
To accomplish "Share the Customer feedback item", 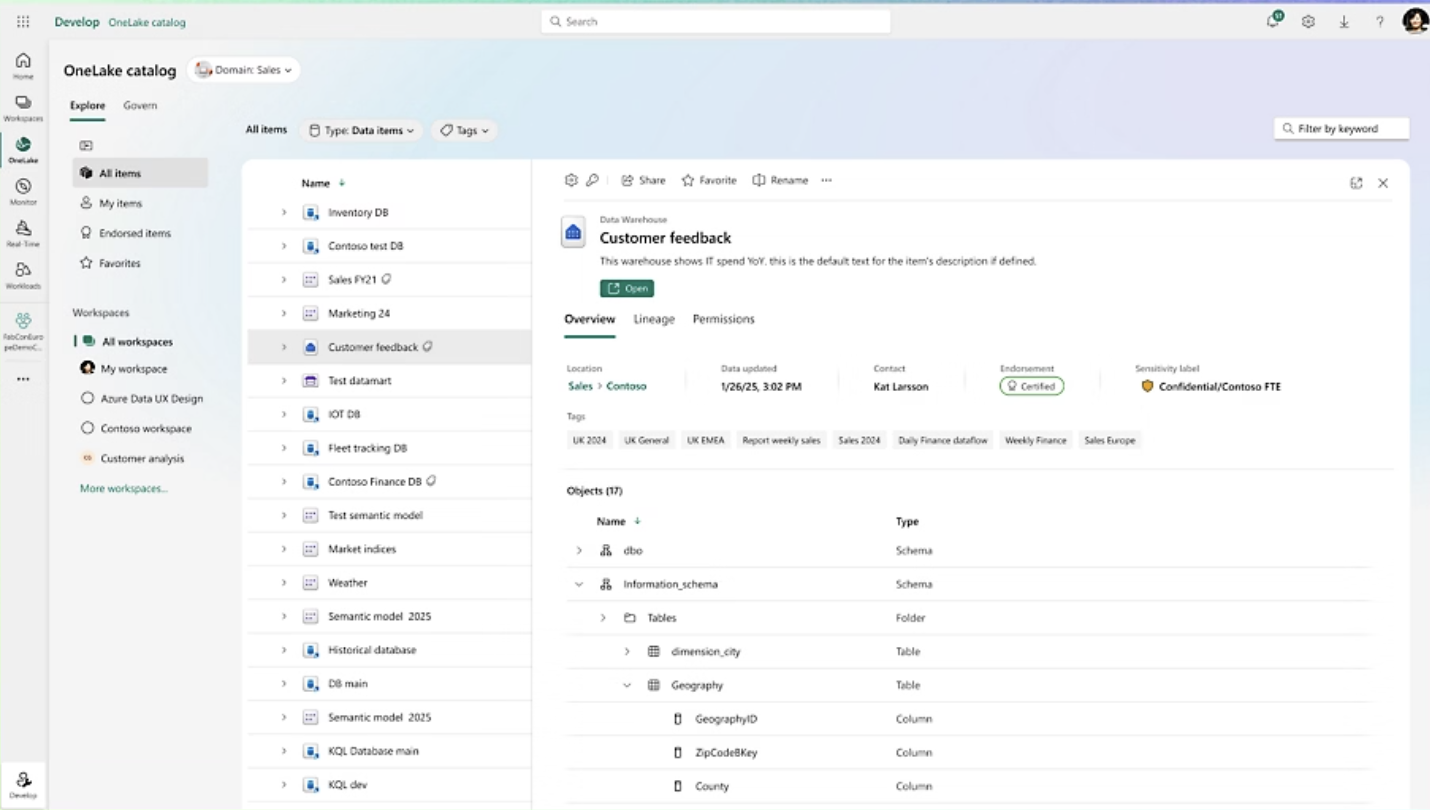I will click(643, 180).
